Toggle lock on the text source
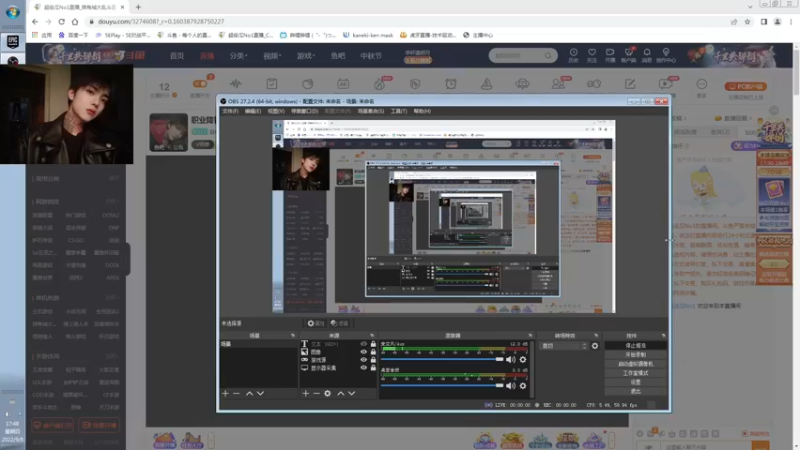The width and height of the screenshot is (800, 450). coord(373,344)
